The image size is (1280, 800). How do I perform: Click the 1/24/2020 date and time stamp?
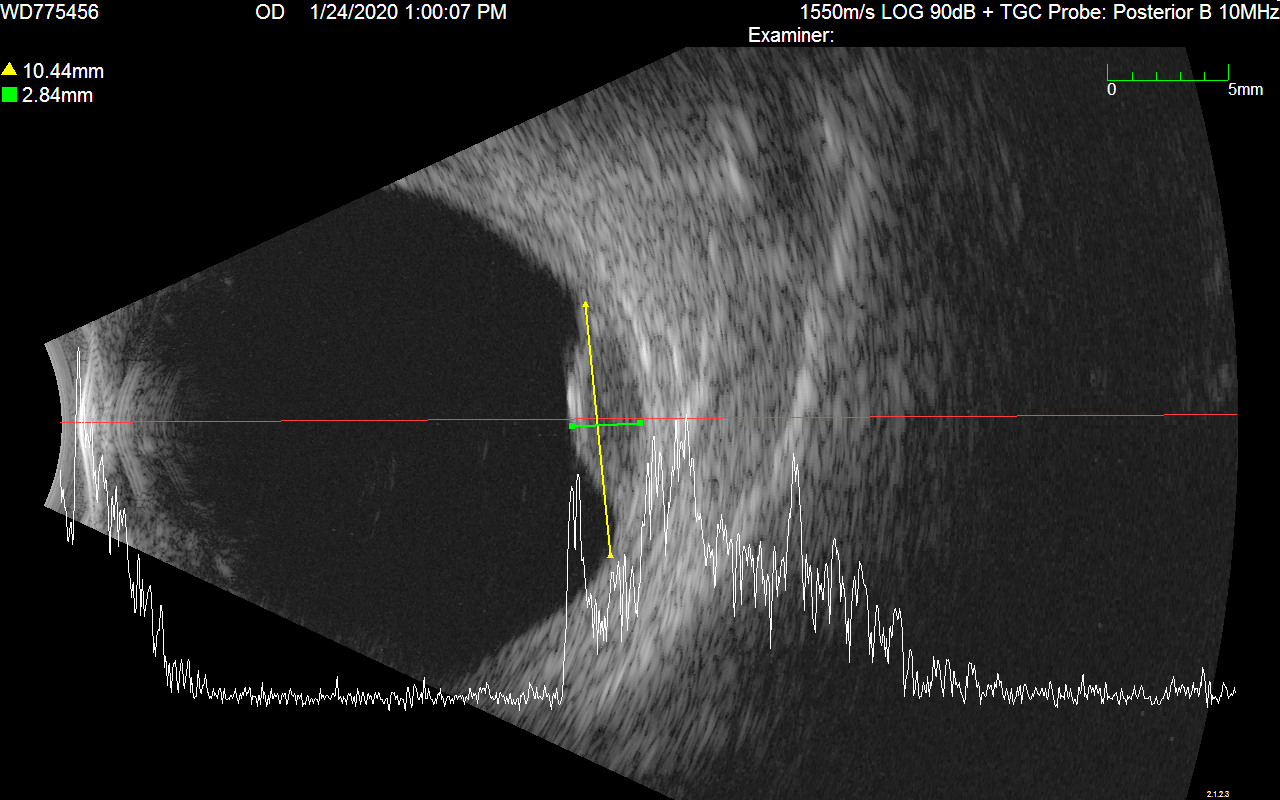tap(408, 12)
